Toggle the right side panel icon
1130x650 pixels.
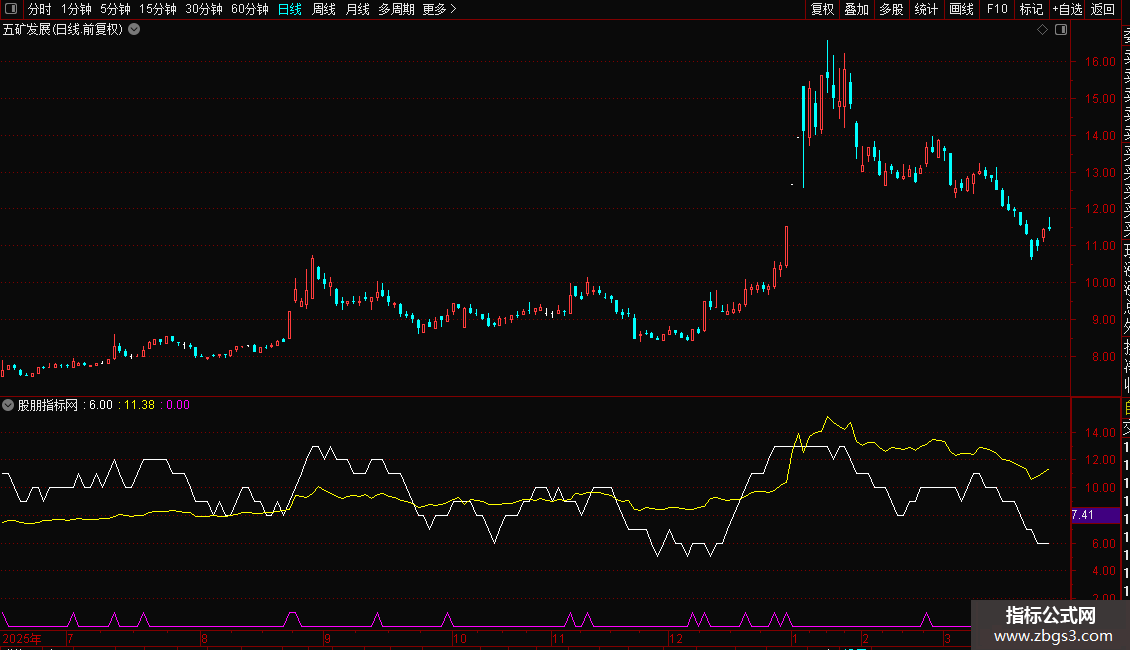point(1061,30)
